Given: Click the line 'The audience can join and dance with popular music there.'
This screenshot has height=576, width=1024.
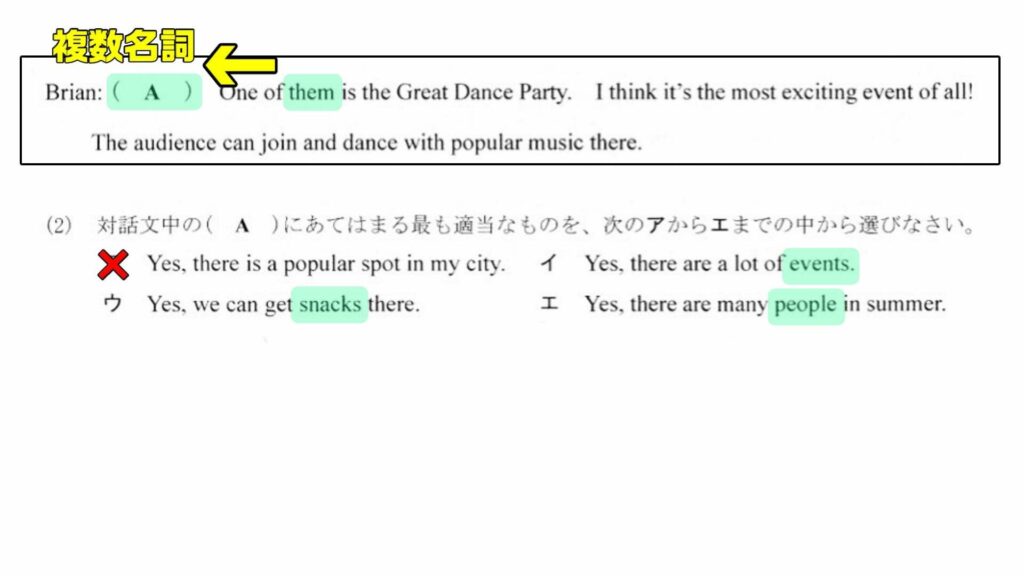Looking at the screenshot, I should pyautogui.click(x=366, y=142).
